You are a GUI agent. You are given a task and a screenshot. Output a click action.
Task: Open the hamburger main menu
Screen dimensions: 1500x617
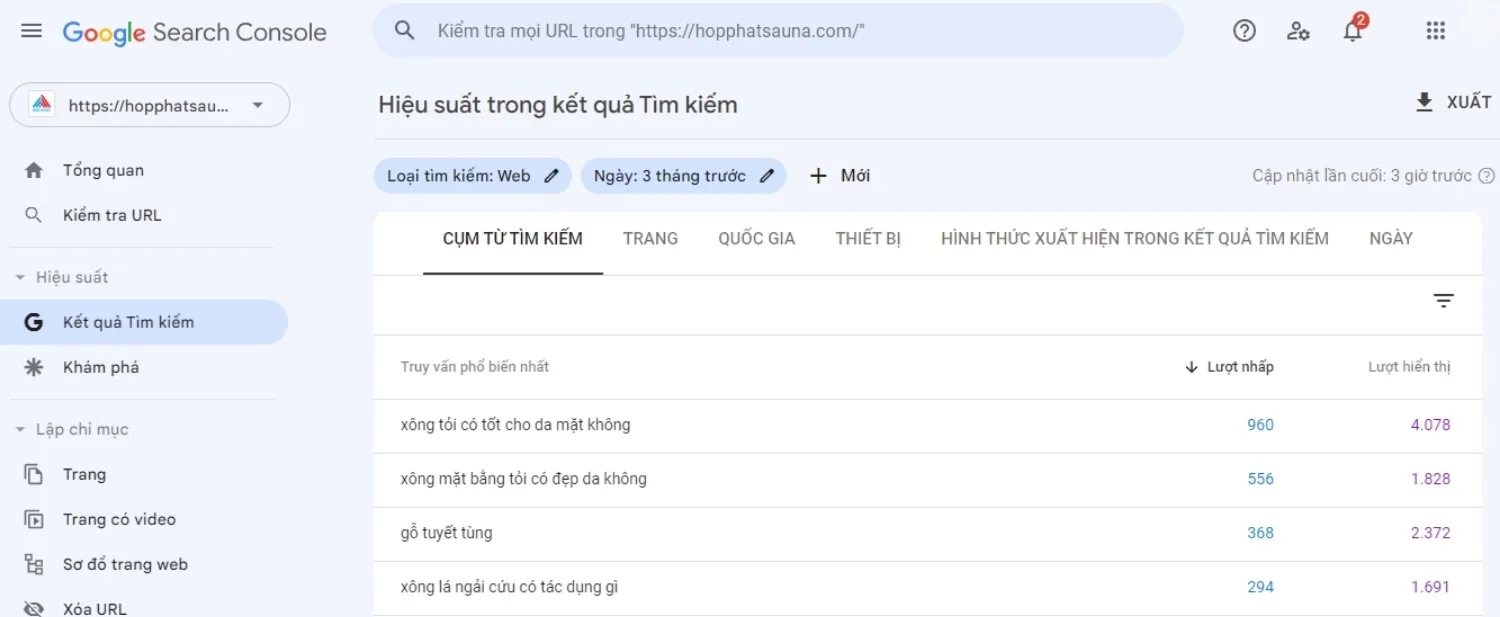32,31
